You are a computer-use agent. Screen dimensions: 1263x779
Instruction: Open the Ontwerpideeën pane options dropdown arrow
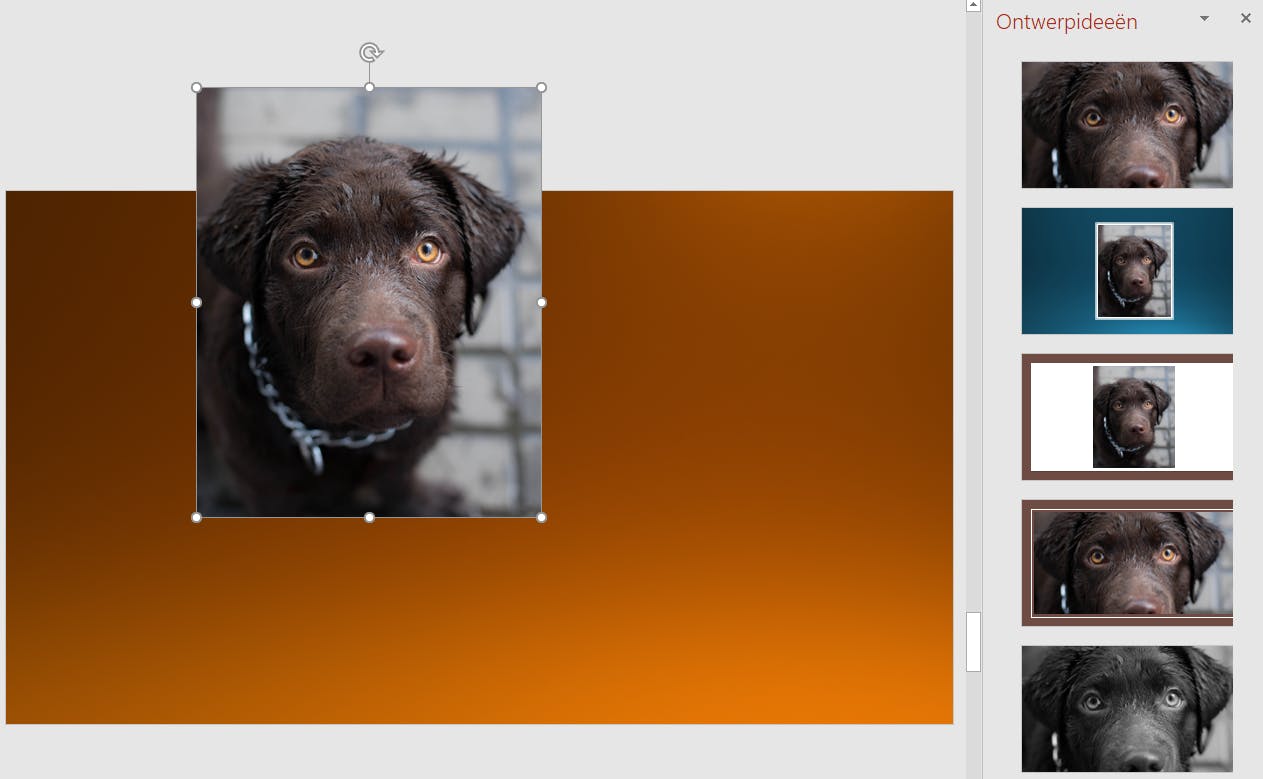[x=1204, y=18]
